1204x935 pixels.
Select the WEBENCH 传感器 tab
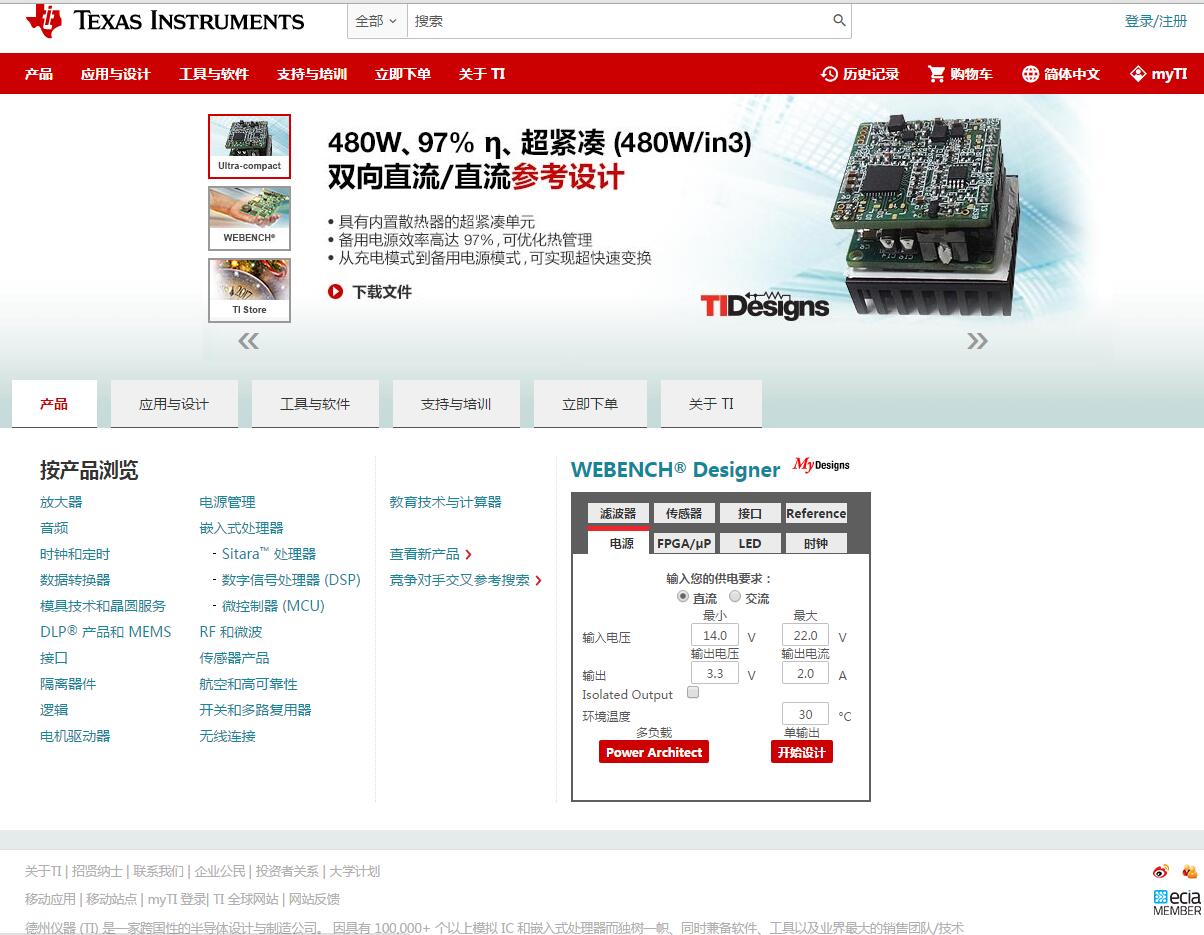click(x=684, y=513)
